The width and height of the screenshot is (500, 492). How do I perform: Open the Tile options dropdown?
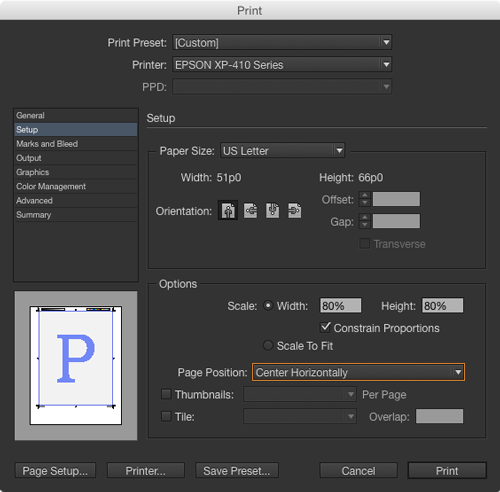[x=300, y=416]
